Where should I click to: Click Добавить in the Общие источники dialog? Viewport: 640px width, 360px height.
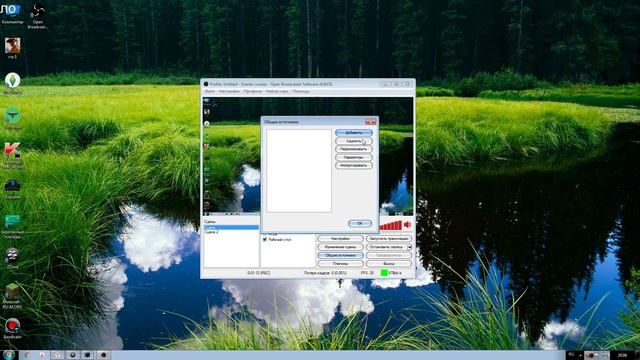tap(354, 133)
